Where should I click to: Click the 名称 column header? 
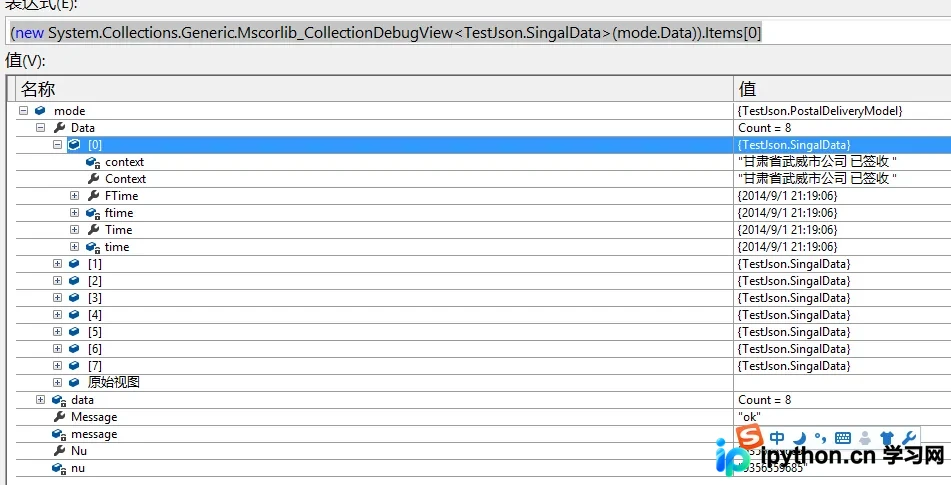click(x=374, y=89)
